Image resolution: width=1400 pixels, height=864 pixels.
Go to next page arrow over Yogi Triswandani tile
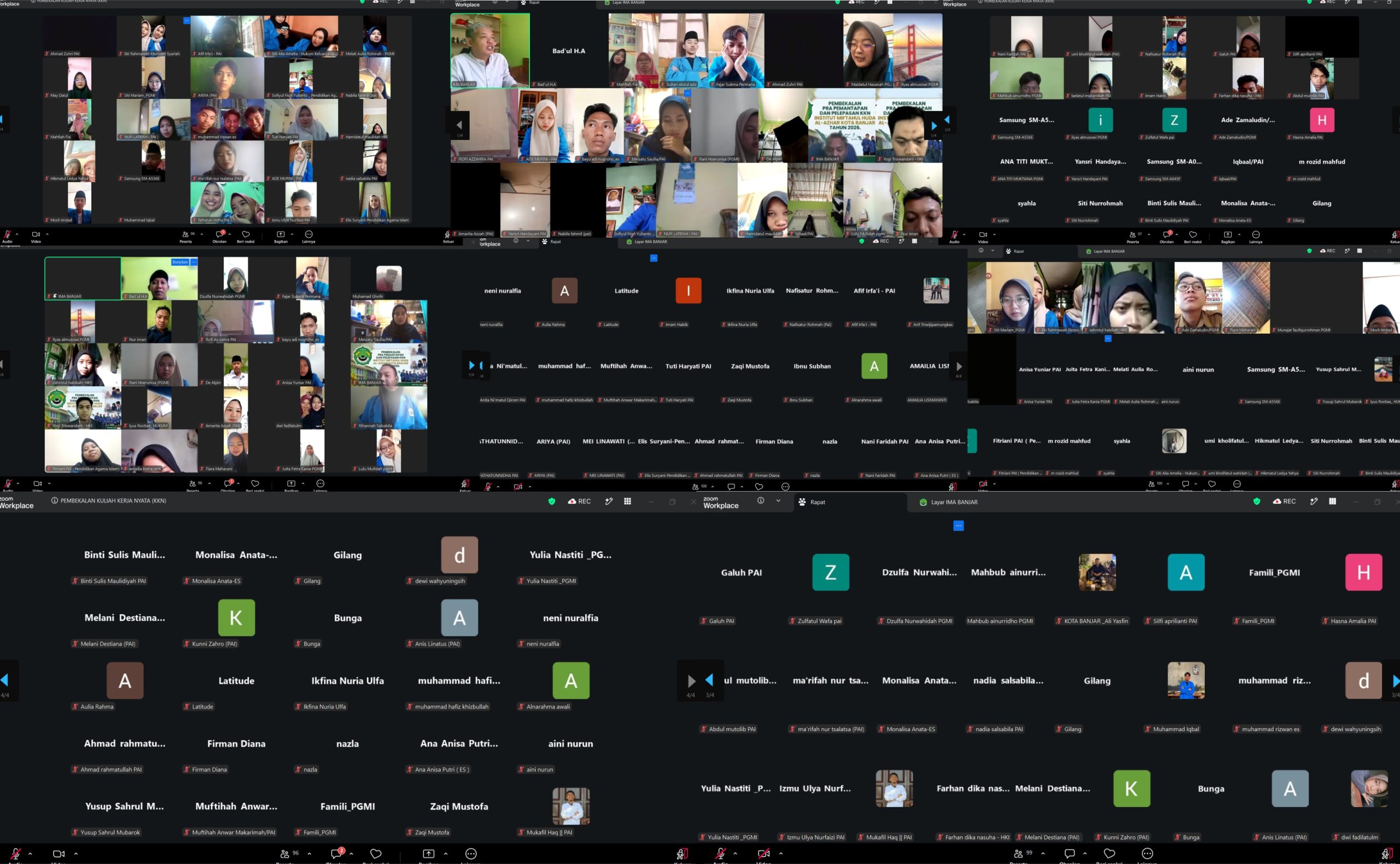[x=934, y=125]
